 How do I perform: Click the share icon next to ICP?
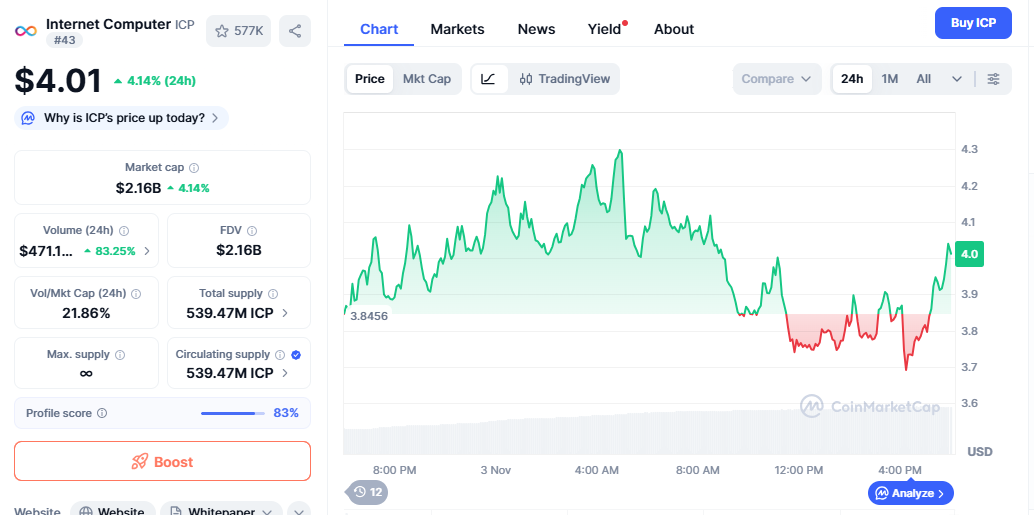[x=294, y=31]
